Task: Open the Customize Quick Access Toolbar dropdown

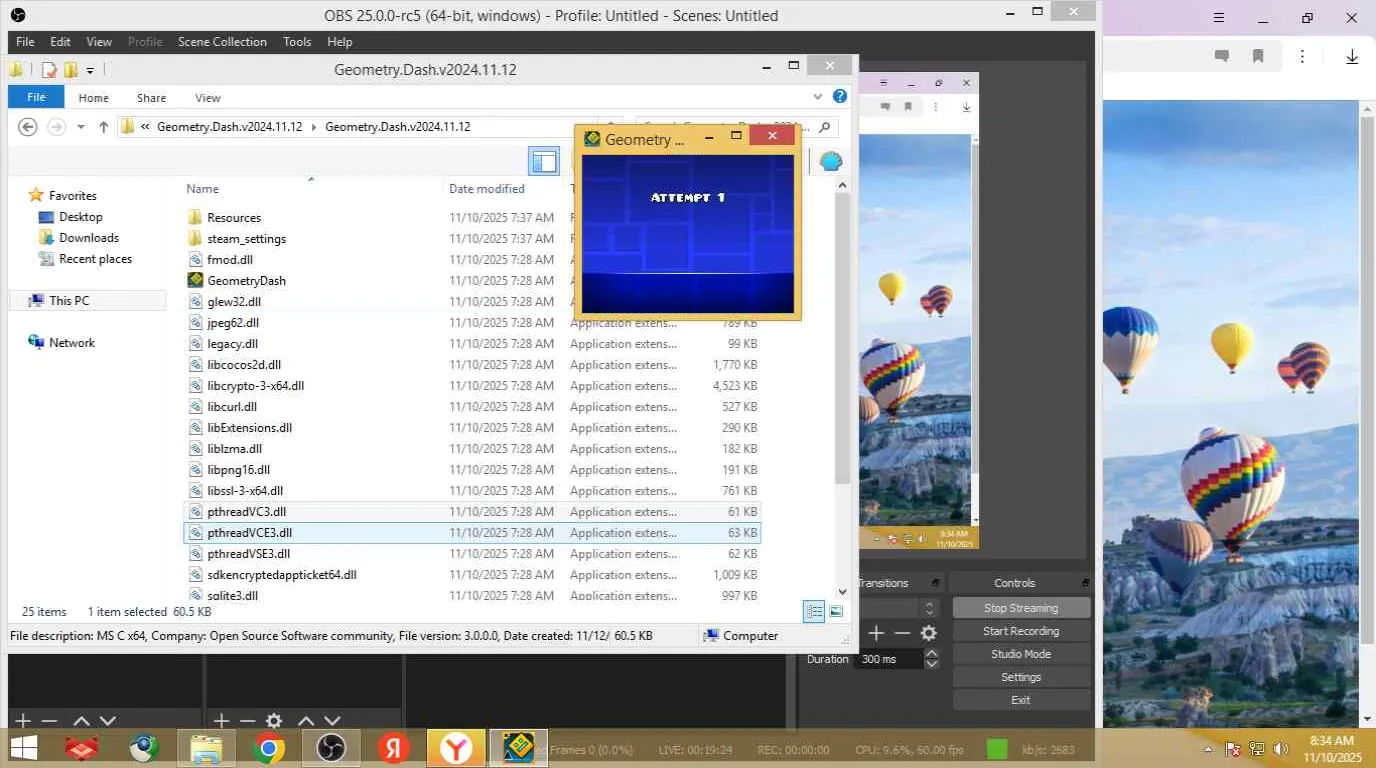Action: tap(90, 70)
